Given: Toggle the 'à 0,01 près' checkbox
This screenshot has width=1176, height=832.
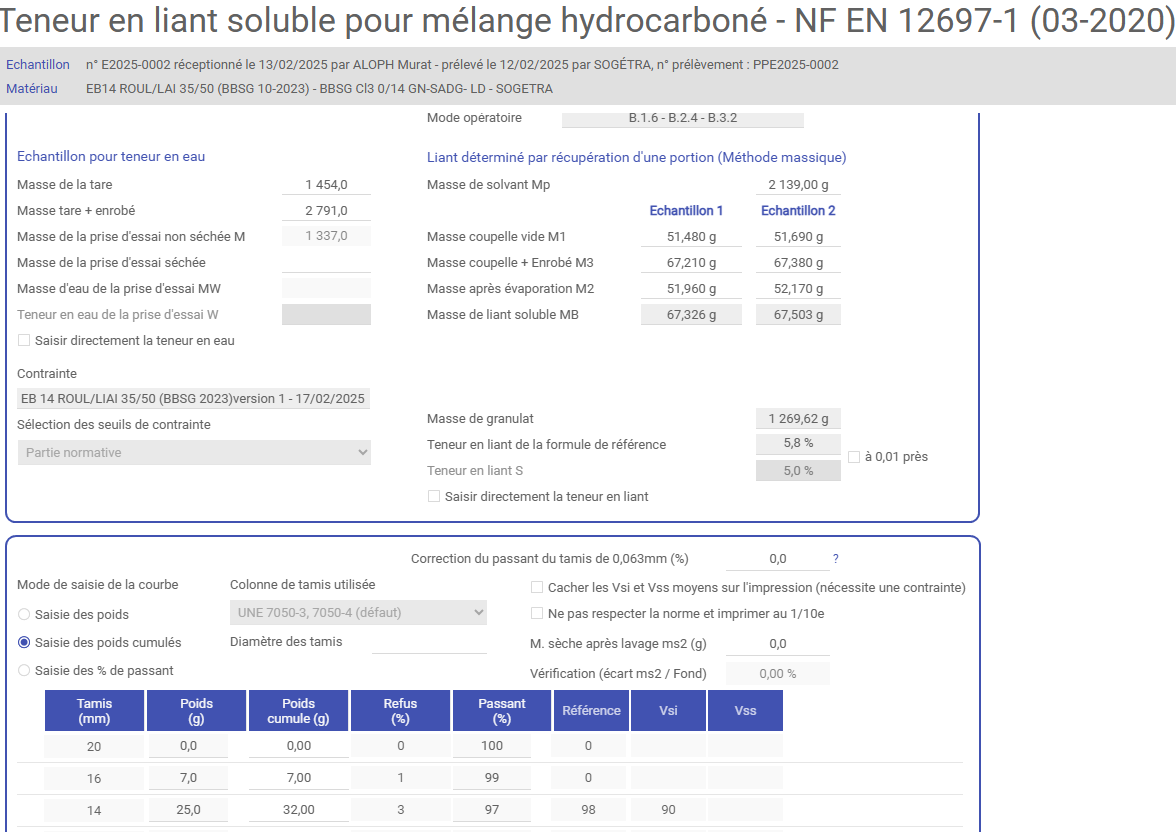Looking at the screenshot, I should click(854, 457).
